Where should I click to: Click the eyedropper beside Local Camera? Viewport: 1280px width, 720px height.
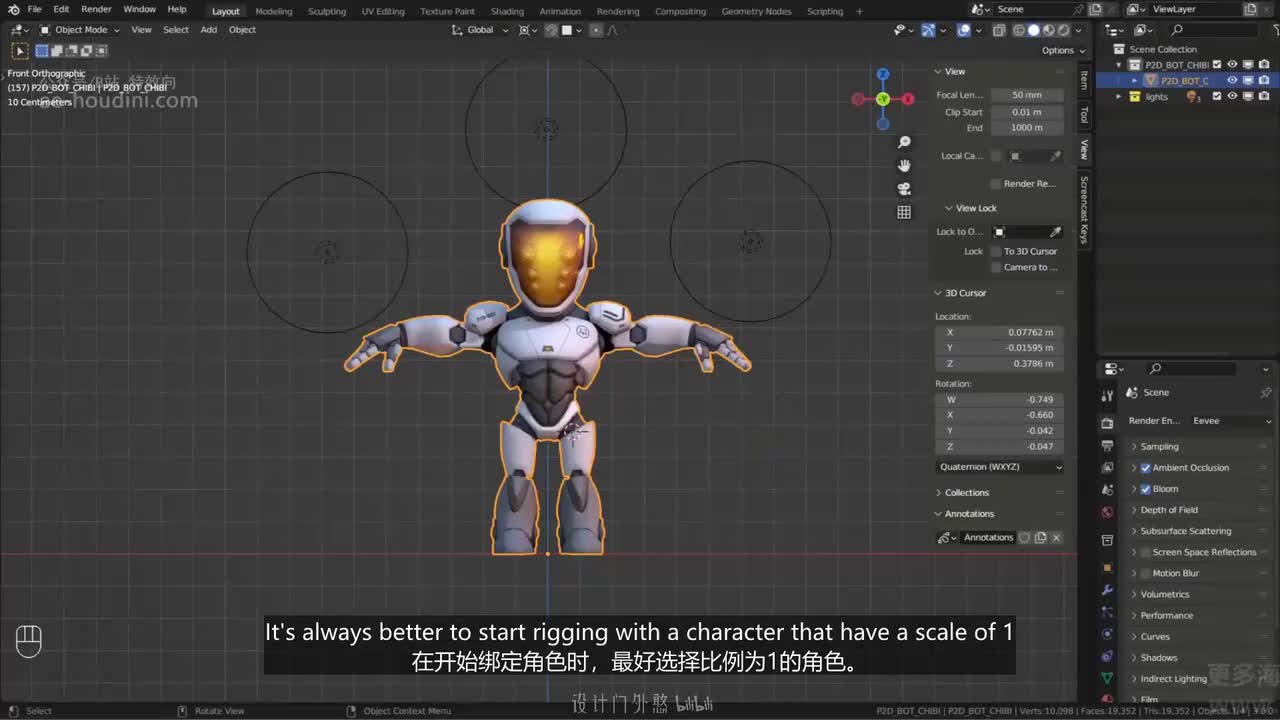[x=1055, y=156]
